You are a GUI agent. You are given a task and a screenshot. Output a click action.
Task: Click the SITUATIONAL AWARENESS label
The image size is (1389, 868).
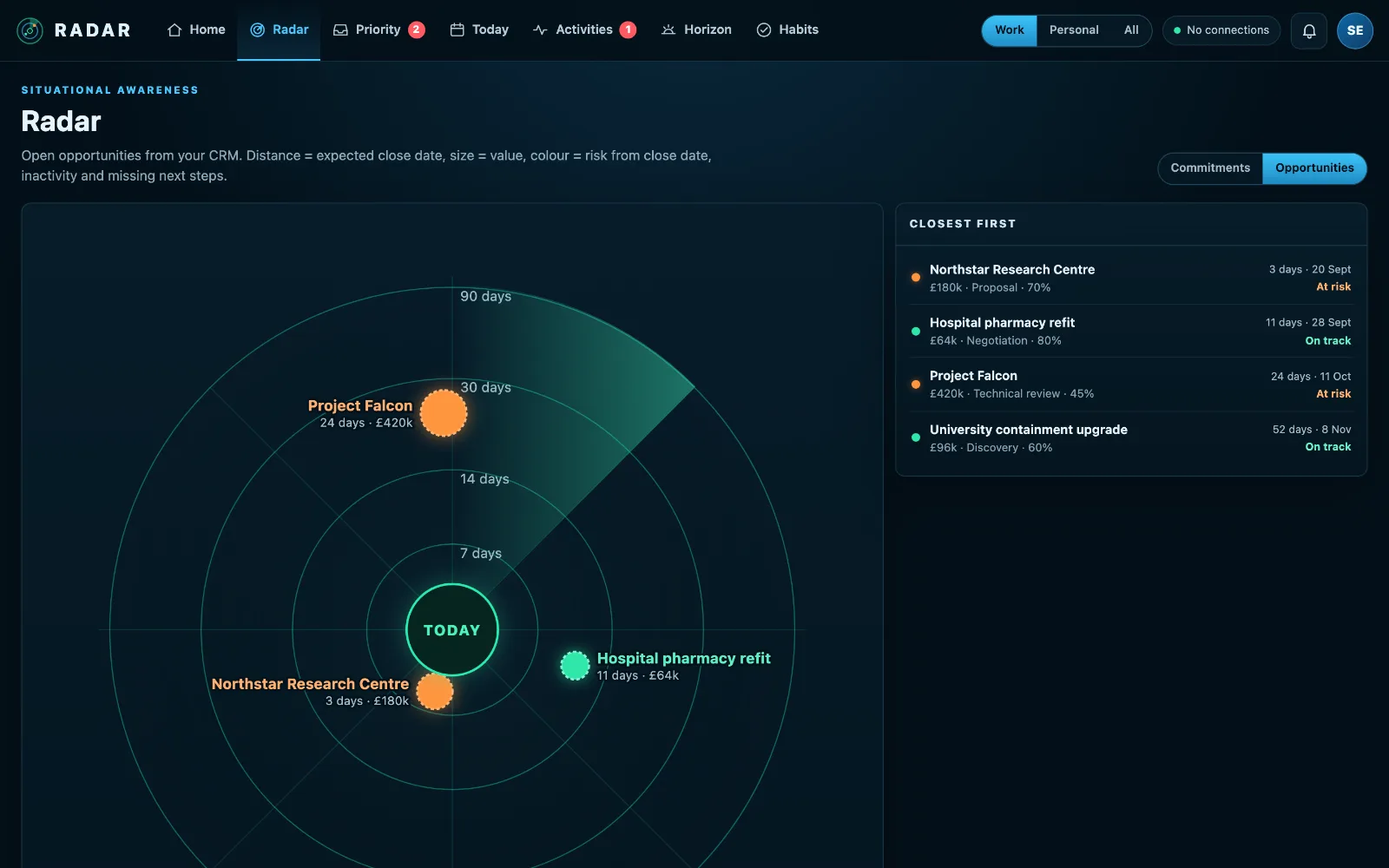tap(110, 90)
